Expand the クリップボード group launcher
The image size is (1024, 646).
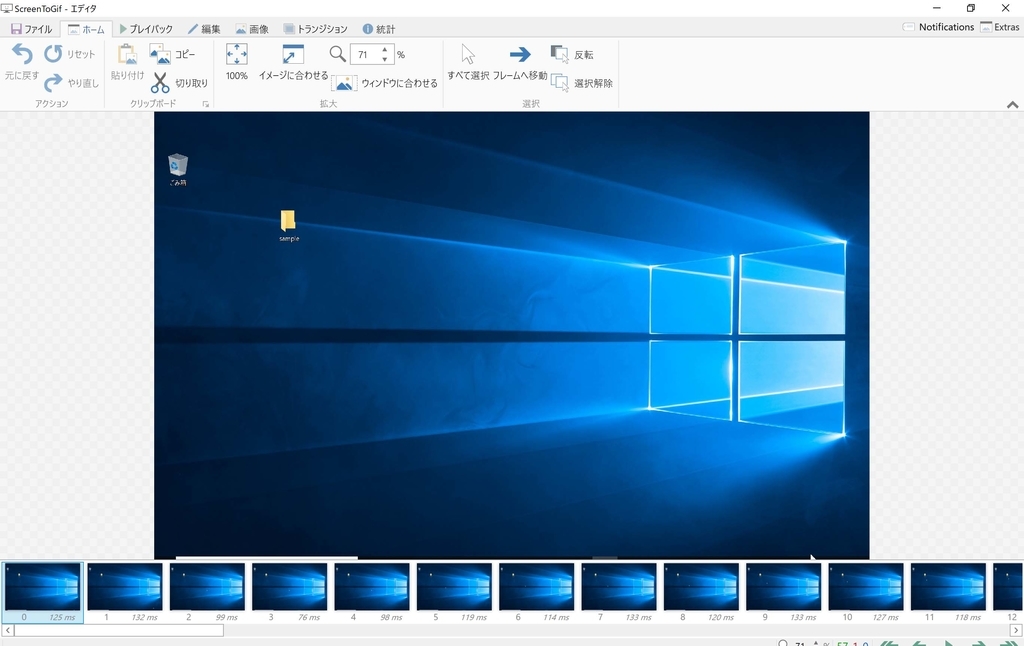[205, 104]
